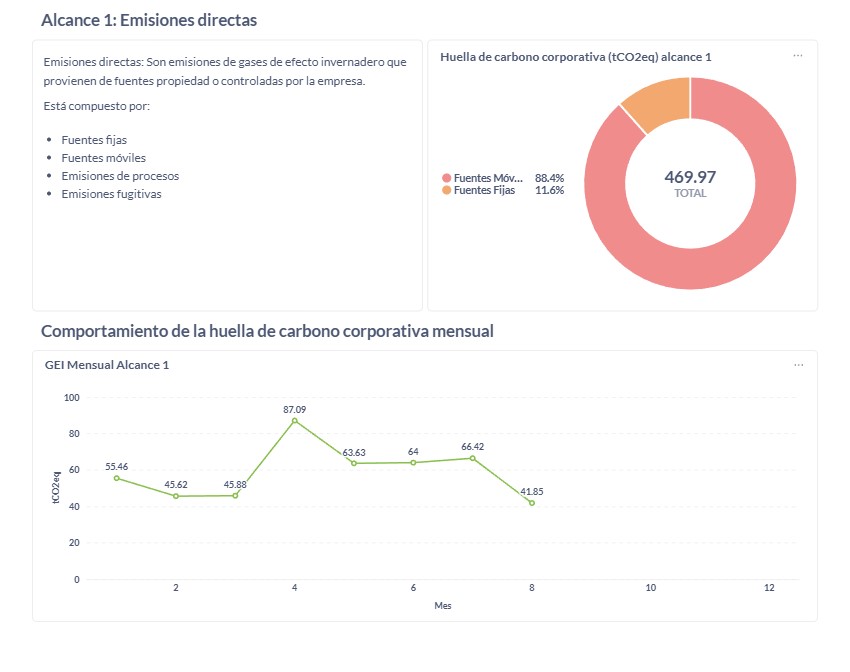Select the Fuentes Fijas legend label

[484, 190]
